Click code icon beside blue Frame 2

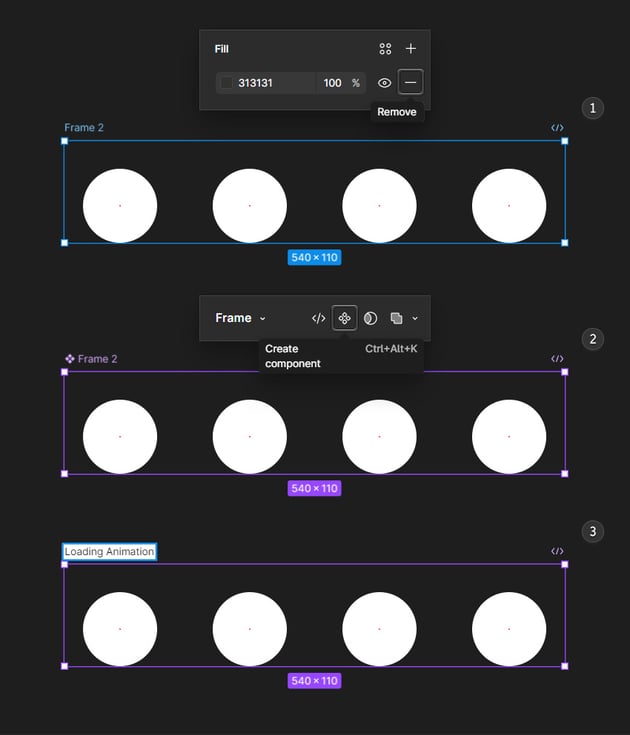[x=557, y=128]
